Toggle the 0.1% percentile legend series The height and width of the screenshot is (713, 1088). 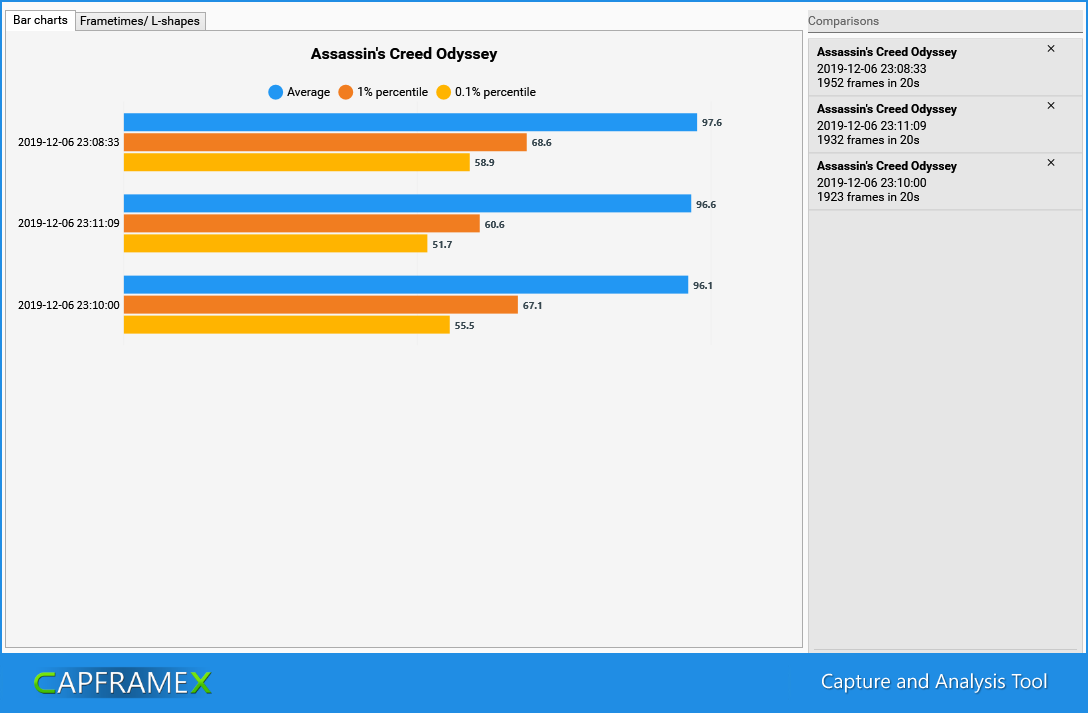pos(486,92)
